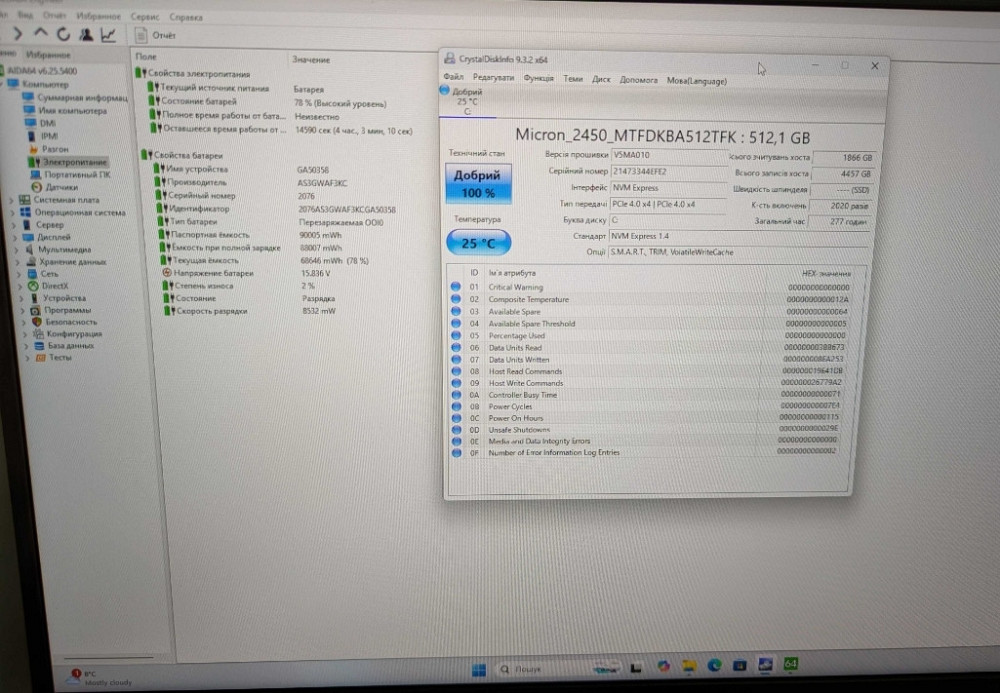Click the Добрий 100 % health status button
Image resolution: width=1000 pixels, height=693 pixels.
pos(478,183)
